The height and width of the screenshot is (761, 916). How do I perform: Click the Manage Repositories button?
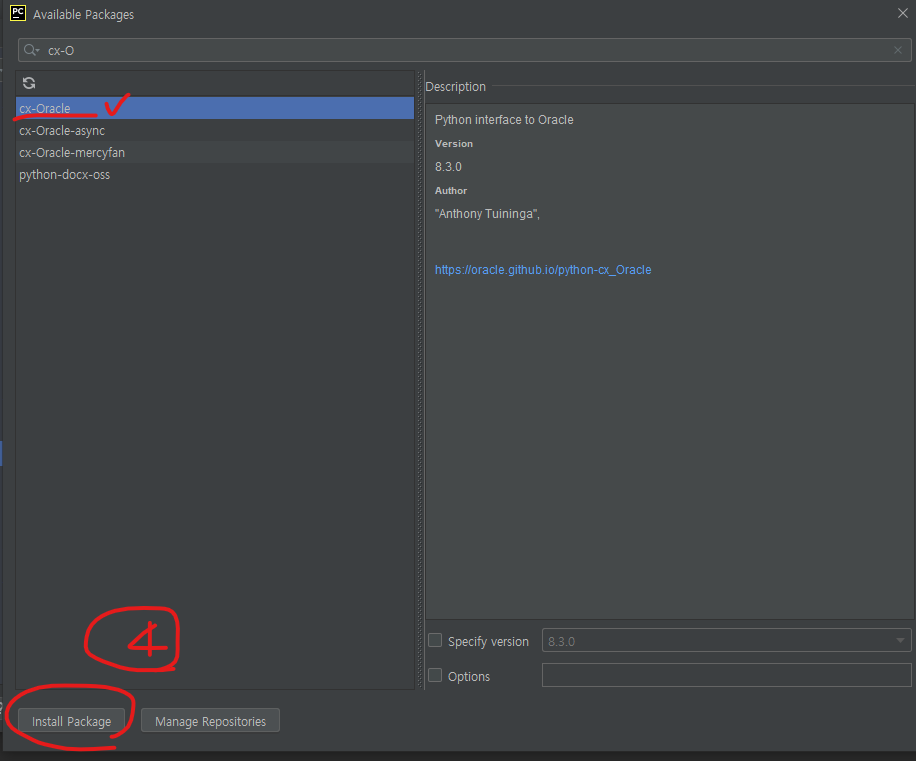[x=210, y=721]
